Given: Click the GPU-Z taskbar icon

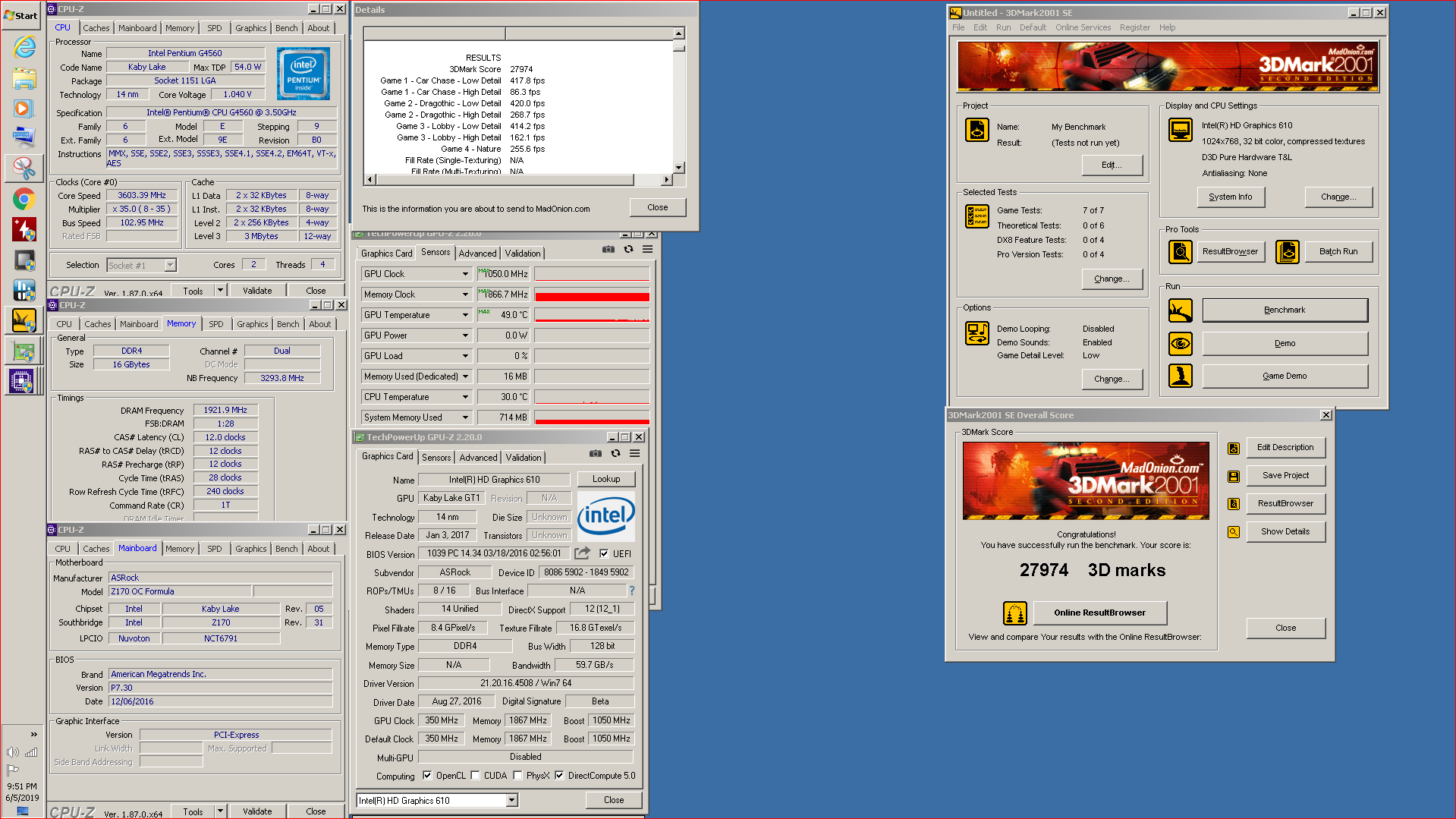Looking at the screenshot, I should 24,351.
